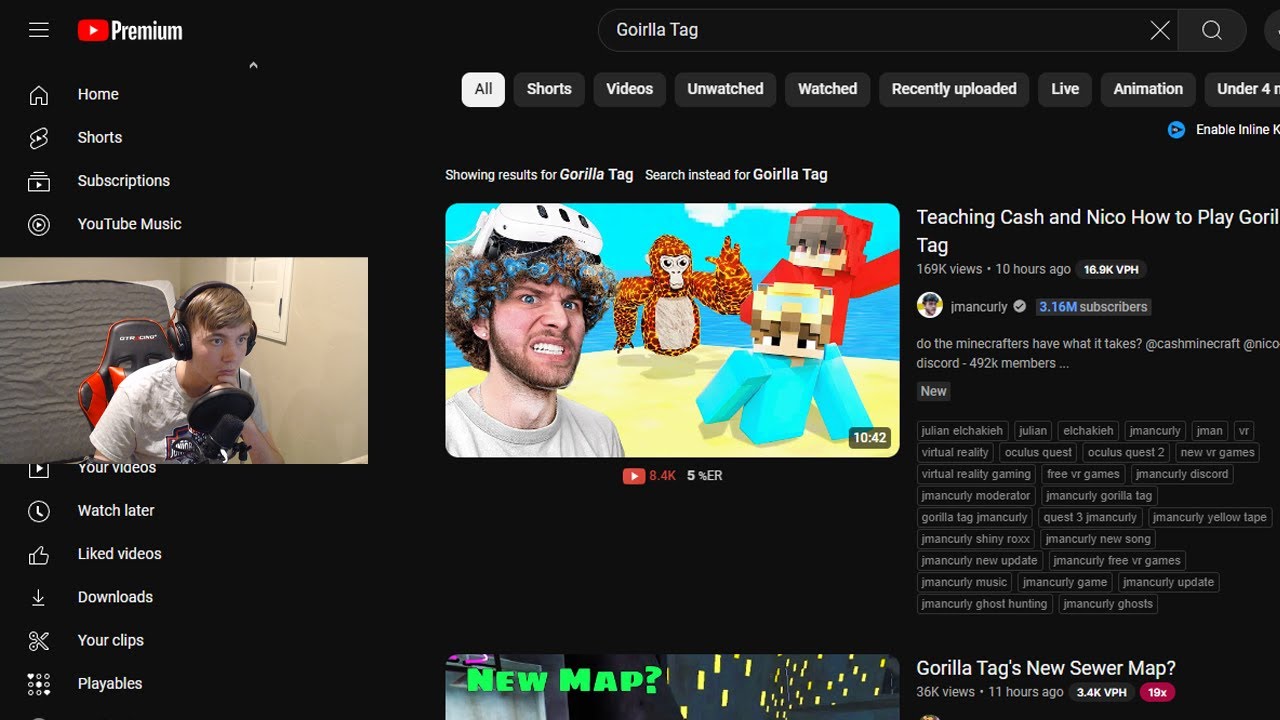The height and width of the screenshot is (720, 1280).
Task: Click the magnifier search button
Action: point(1212,31)
